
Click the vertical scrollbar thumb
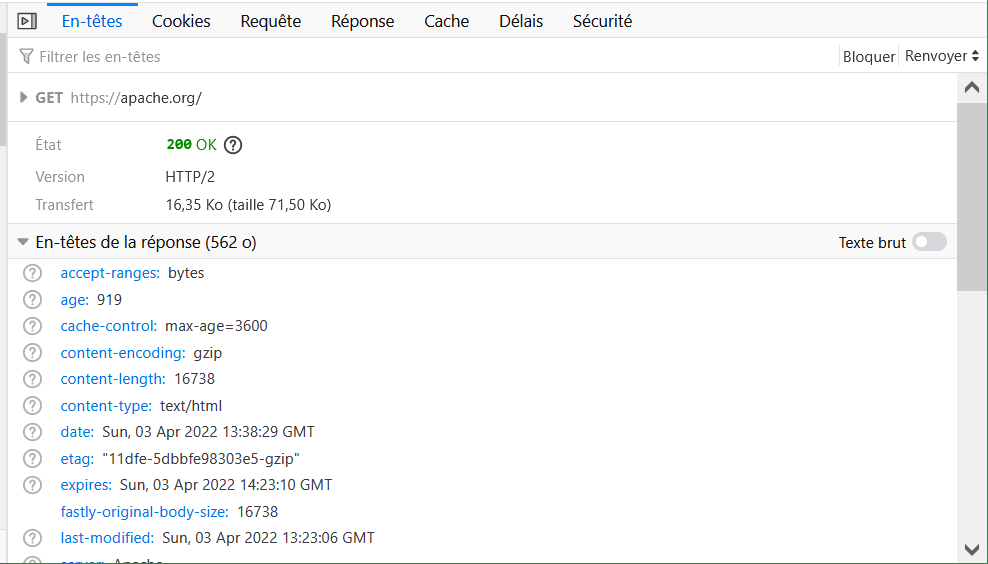[972, 197]
